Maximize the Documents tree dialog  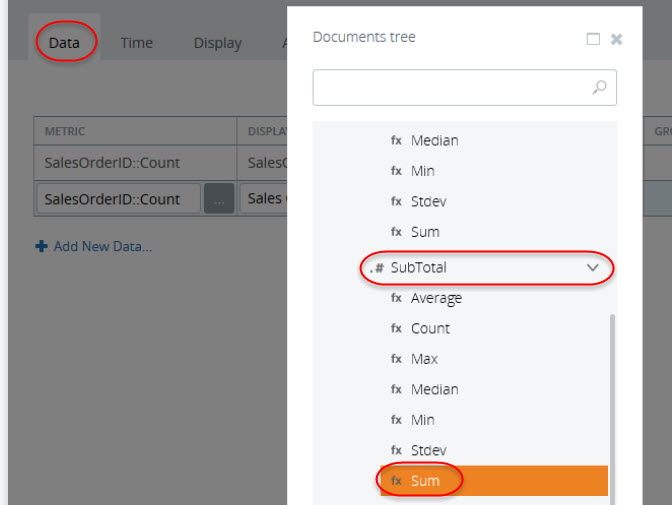point(593,39)
